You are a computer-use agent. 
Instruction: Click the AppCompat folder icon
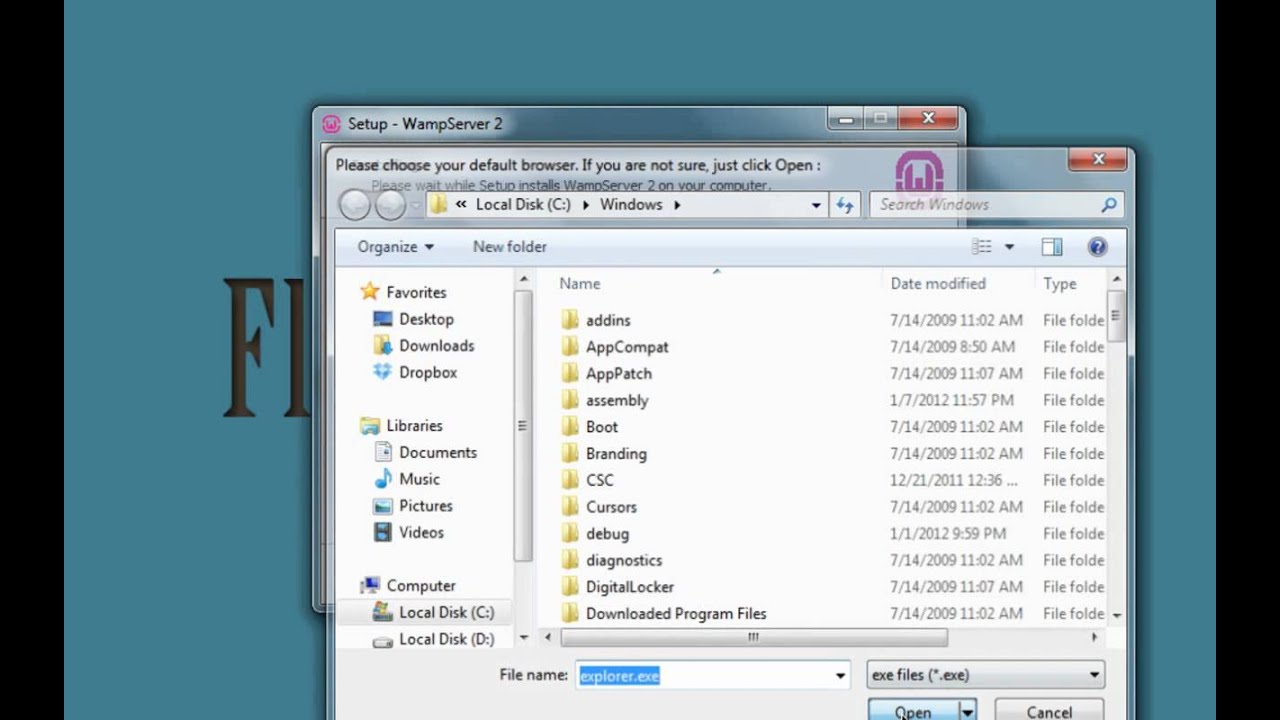click(x=570, y=347)
